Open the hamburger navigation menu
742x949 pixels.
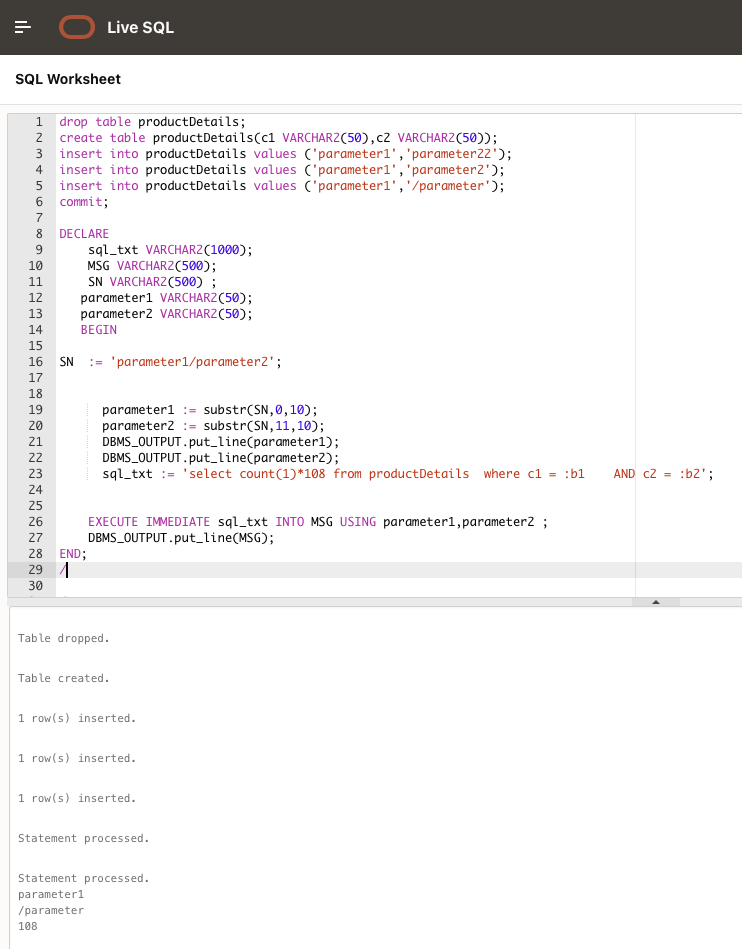pos(22,27)
